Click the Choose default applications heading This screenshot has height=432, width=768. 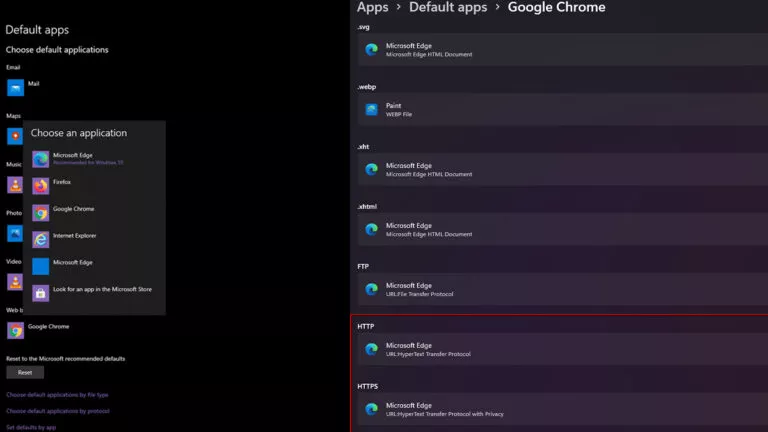pyautogui.click(x=57, y=49)
